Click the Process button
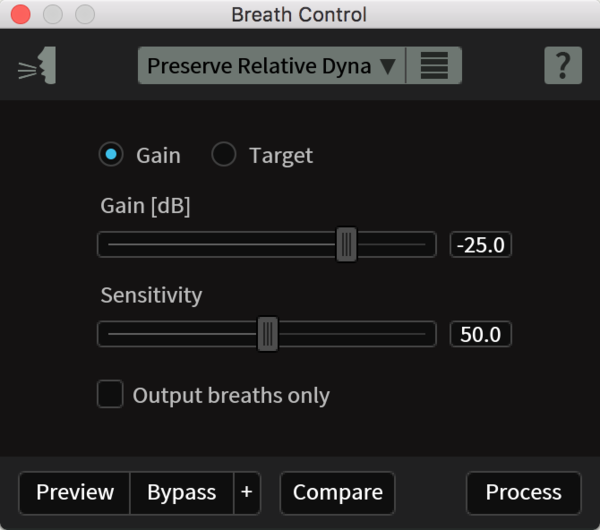 coord(523,492)
